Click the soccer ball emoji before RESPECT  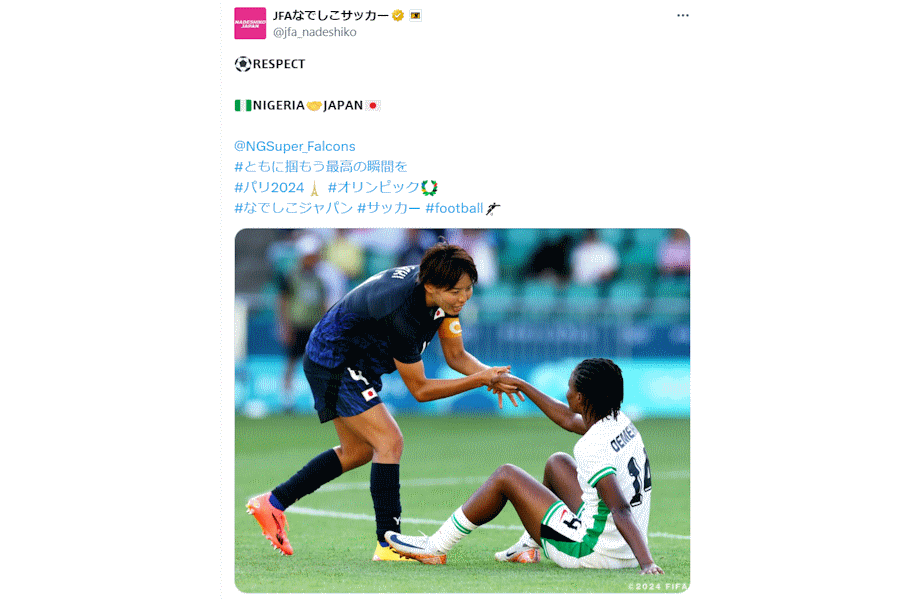[243, 64]
